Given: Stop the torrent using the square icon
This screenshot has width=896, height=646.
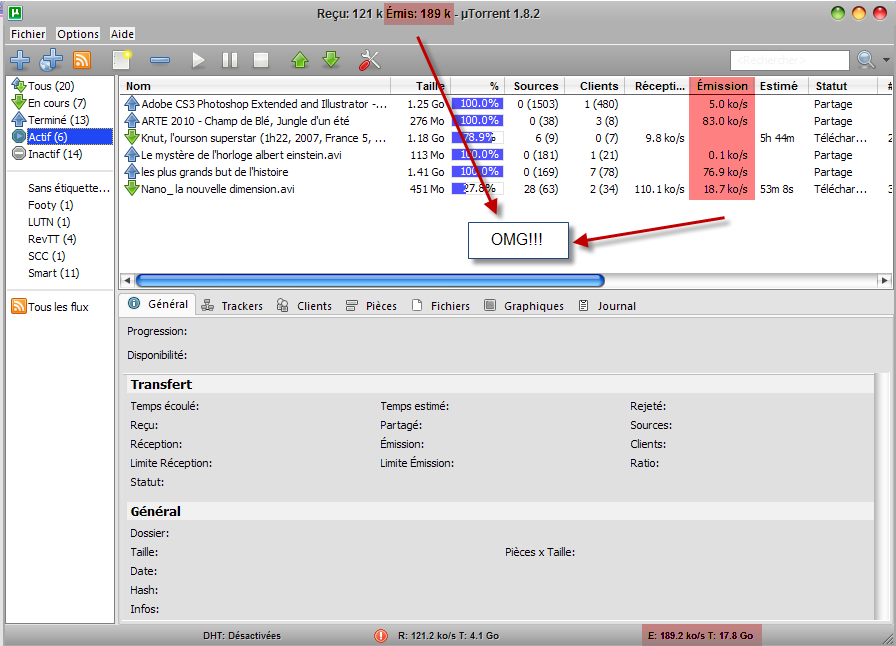Looking at the screenshot, I should (x=261, y=60).
